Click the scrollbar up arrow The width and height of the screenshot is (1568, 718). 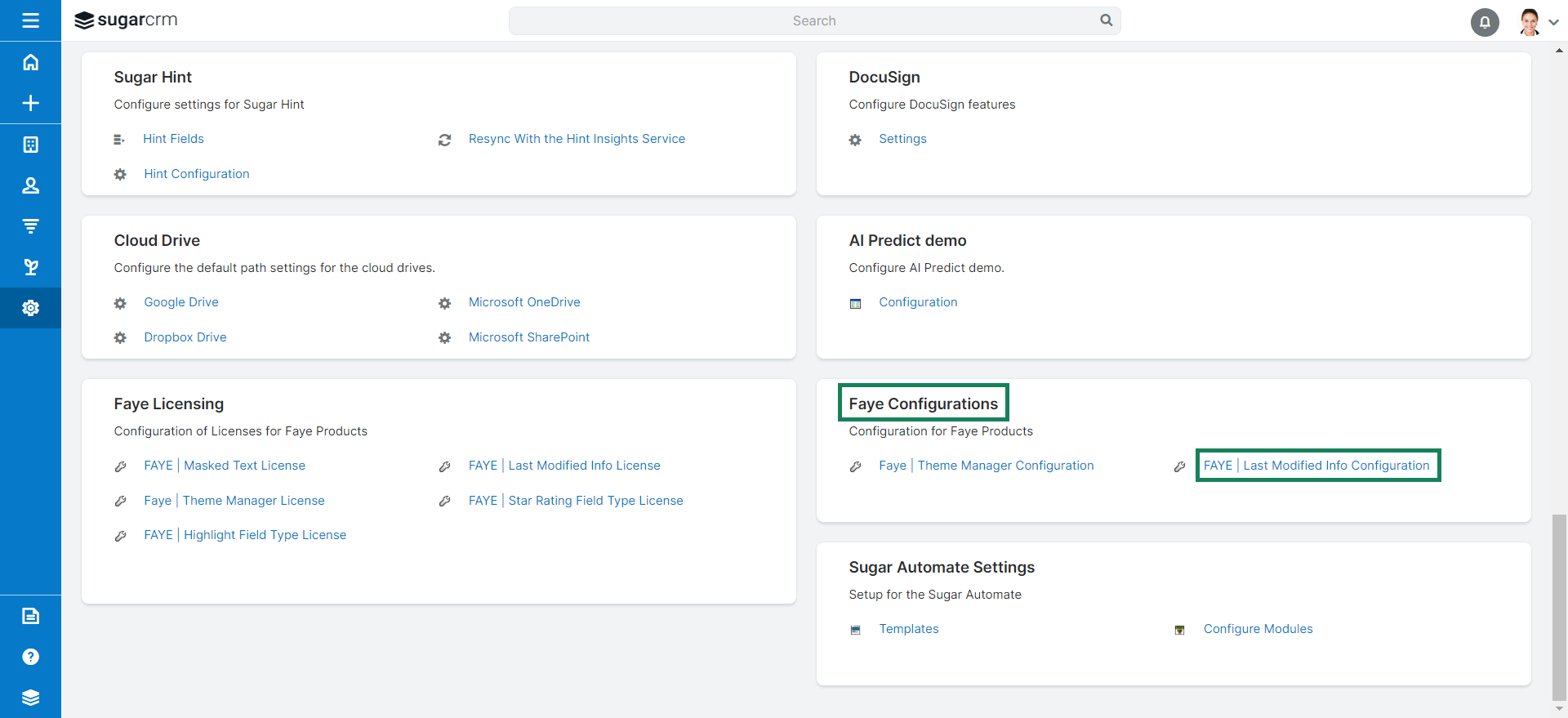tap(1559, 50)
